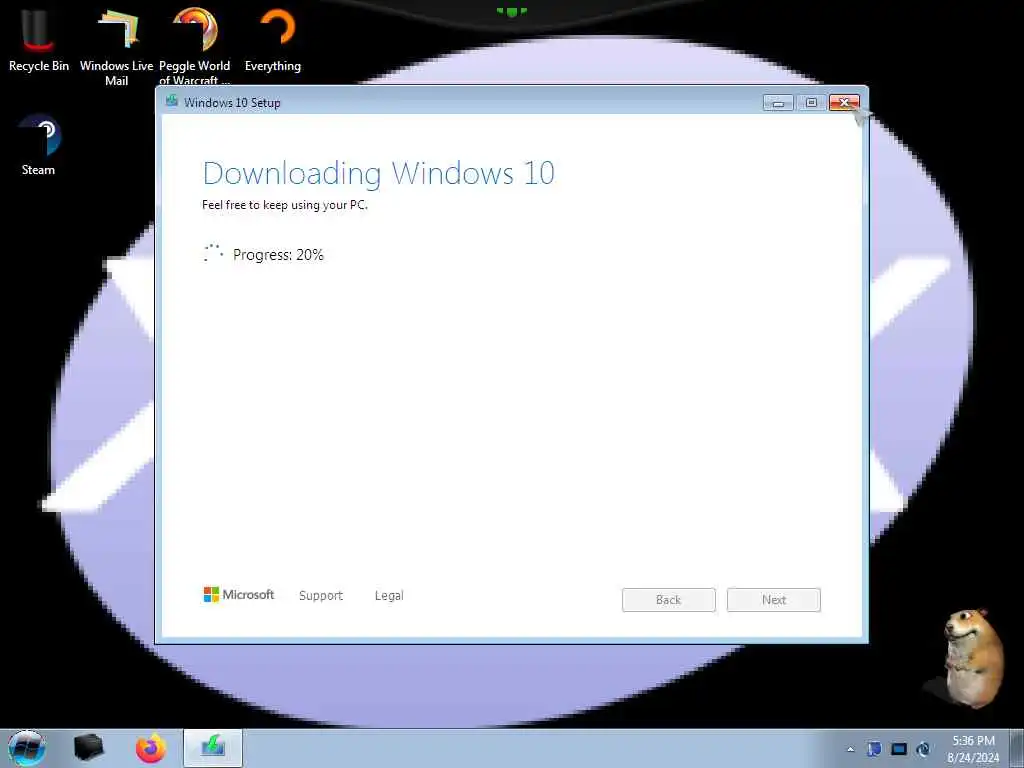Open the Windows Start menu orb
Viewport: 1024px width, 768px height.
pos(27,748)
